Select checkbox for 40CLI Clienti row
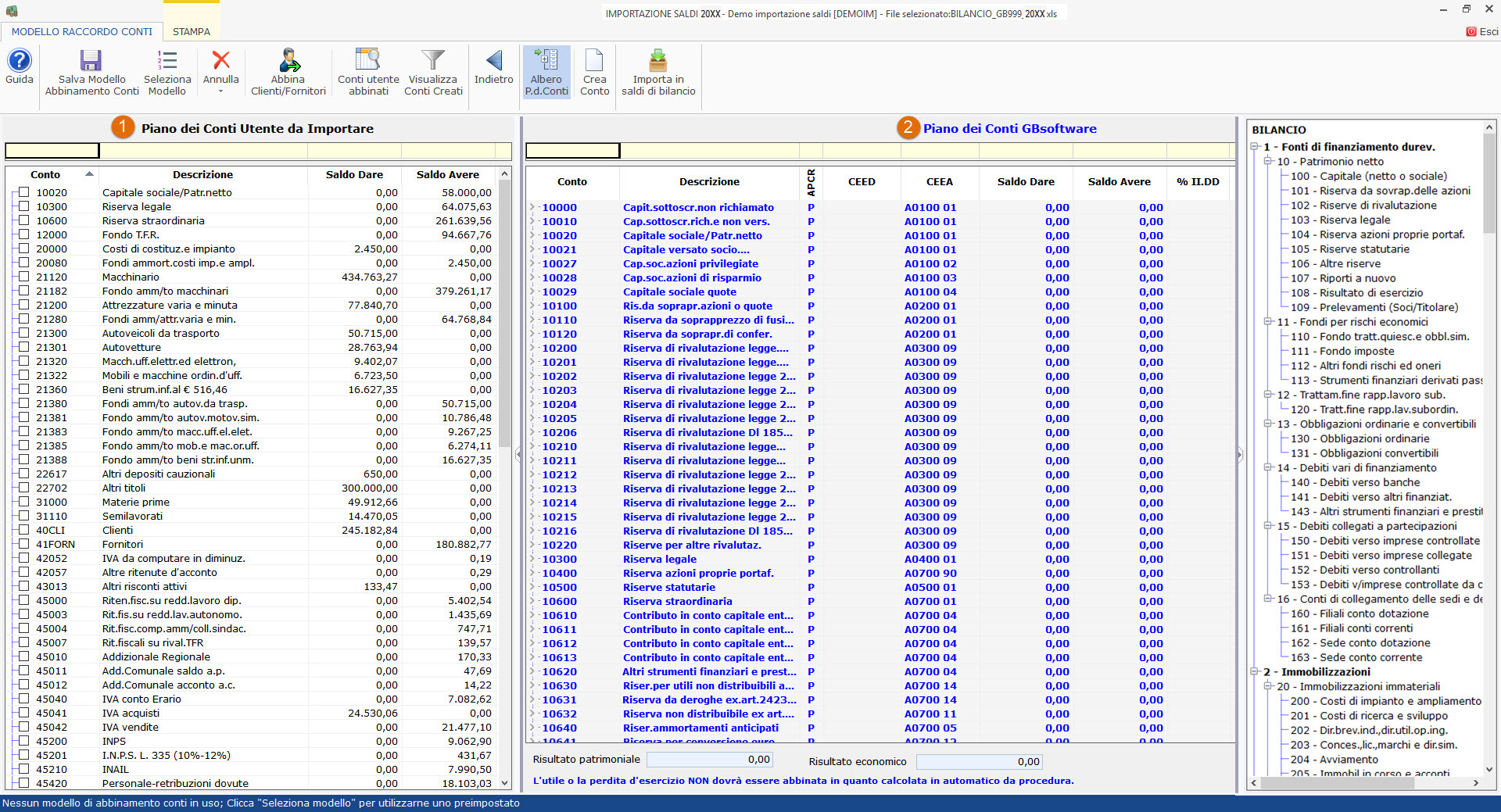Screen dimensions: 1501x812 (x=23, y=530)
